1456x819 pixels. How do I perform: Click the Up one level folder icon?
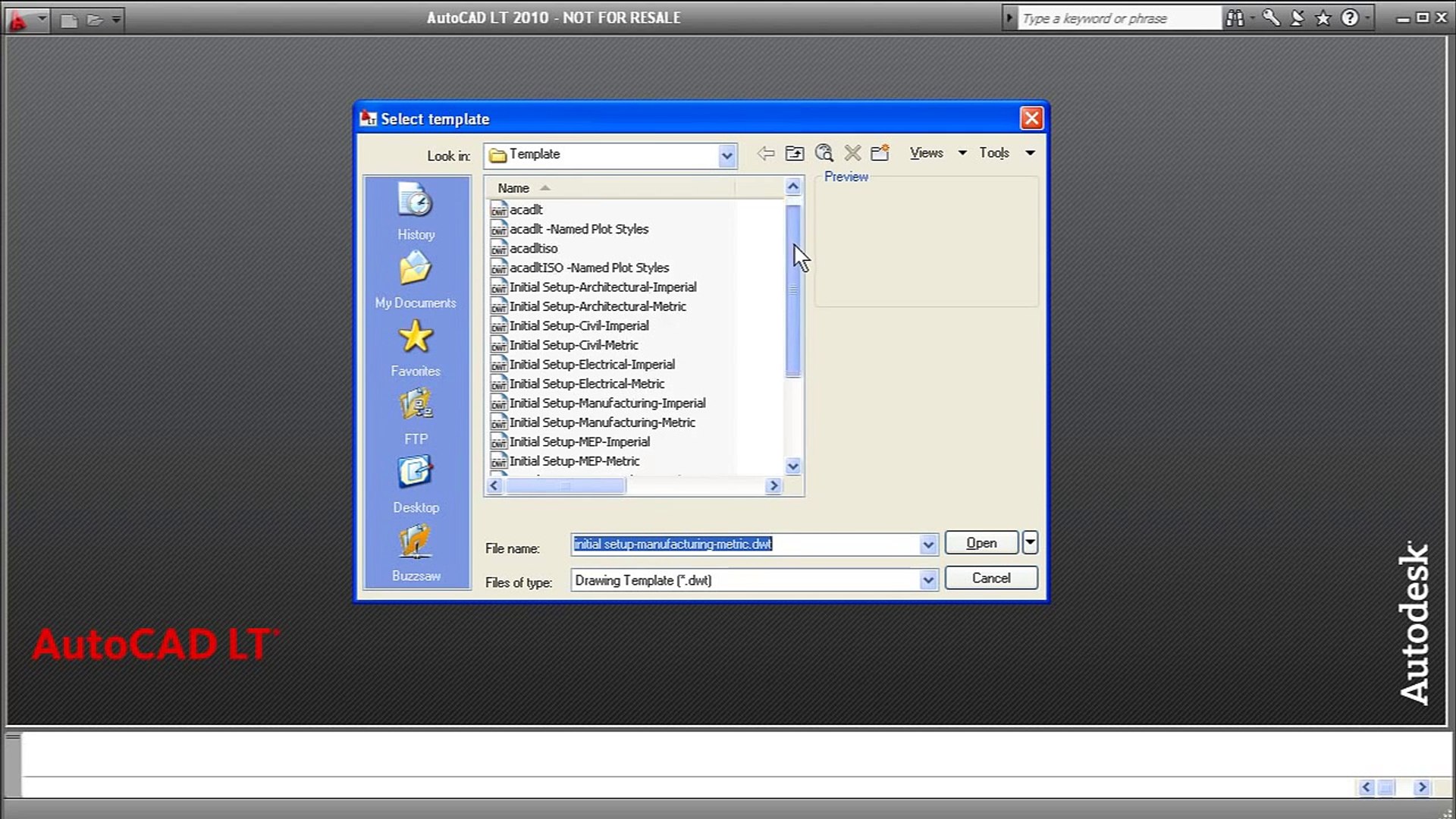coord(794,153)
